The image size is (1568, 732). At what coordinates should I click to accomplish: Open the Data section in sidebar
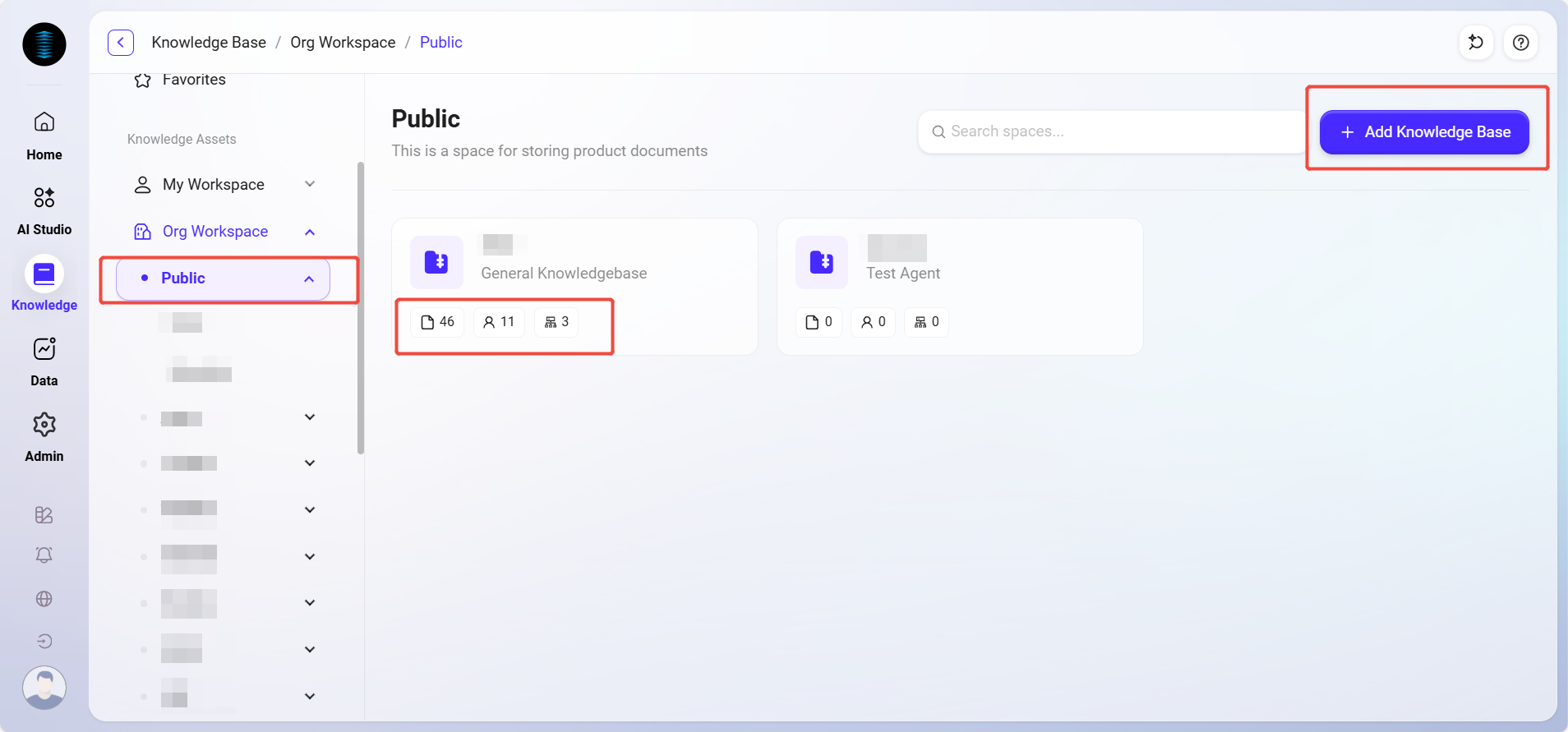click(44, 361)
